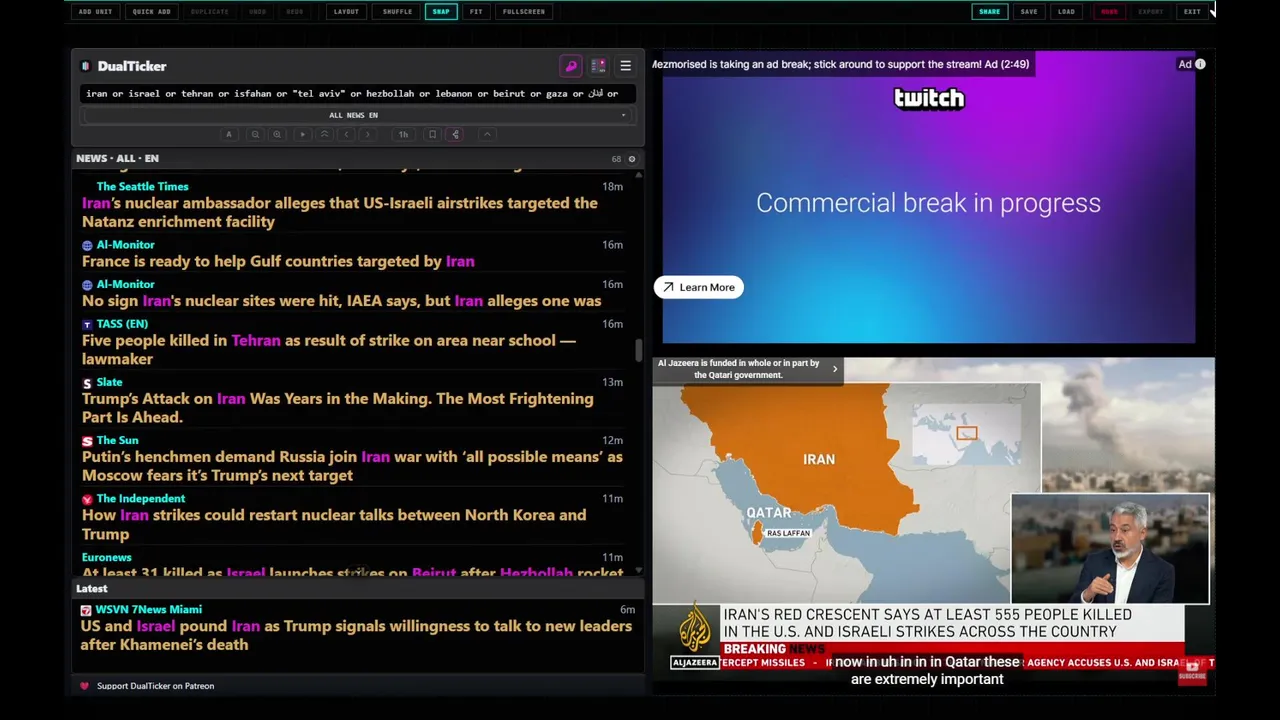The image size is (1280, 720).
Task: Click The Sun source icon
Action: click(x=87, y=441)
